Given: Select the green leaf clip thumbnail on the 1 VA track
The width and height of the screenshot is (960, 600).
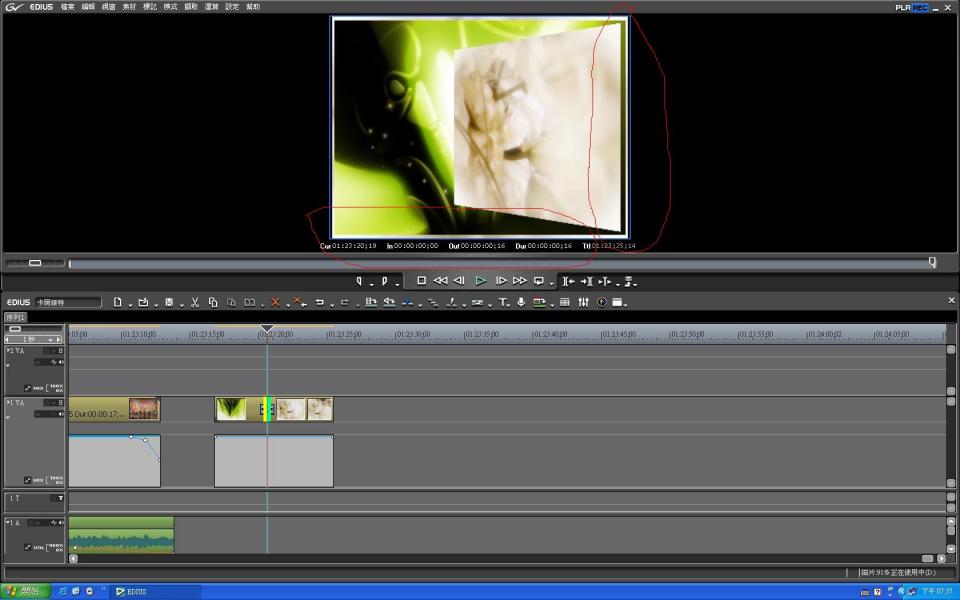Looking at the screenshot, I should point(231,409).
